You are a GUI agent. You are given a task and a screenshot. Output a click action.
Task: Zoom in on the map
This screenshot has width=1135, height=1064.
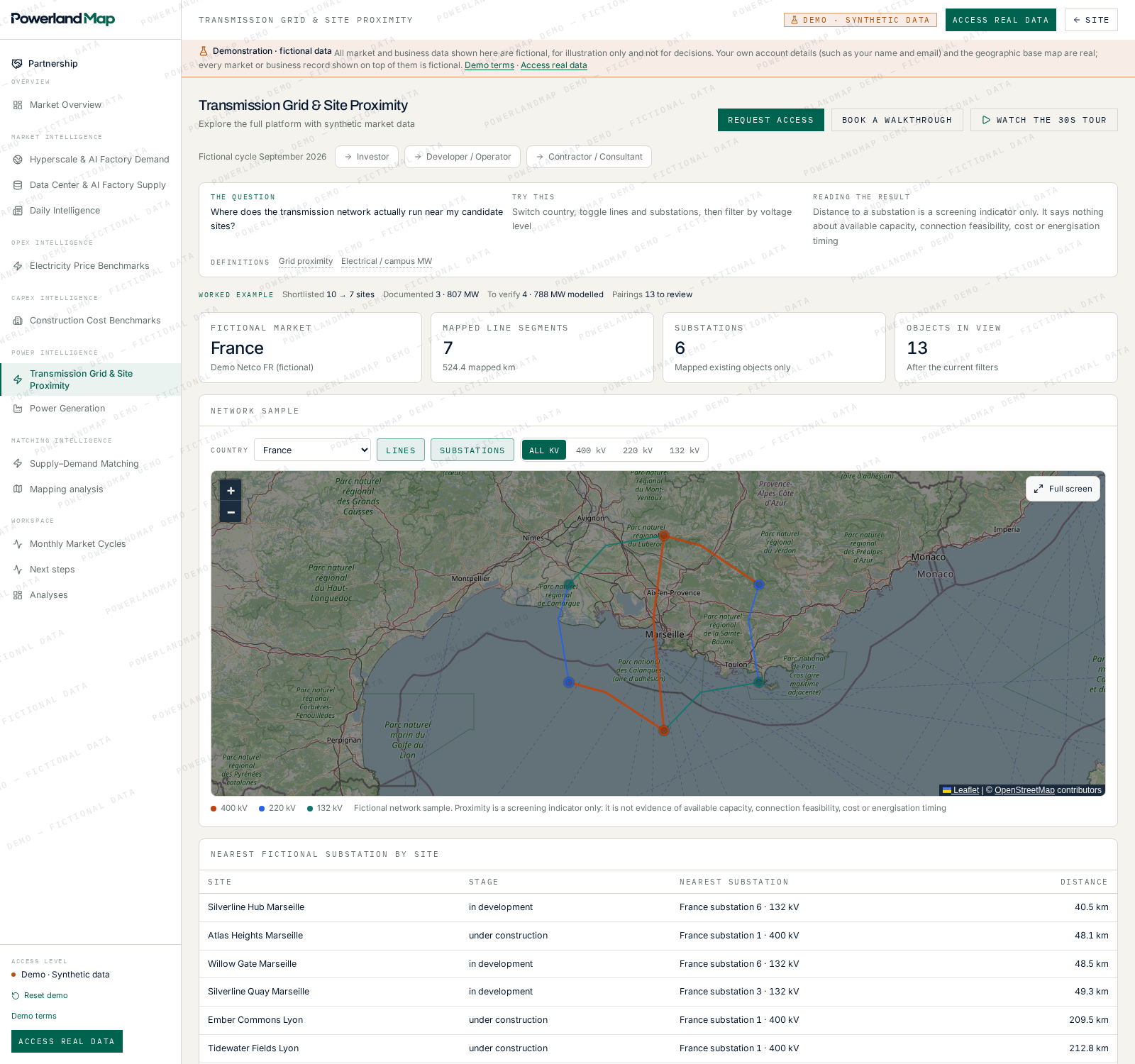[231, 490]
